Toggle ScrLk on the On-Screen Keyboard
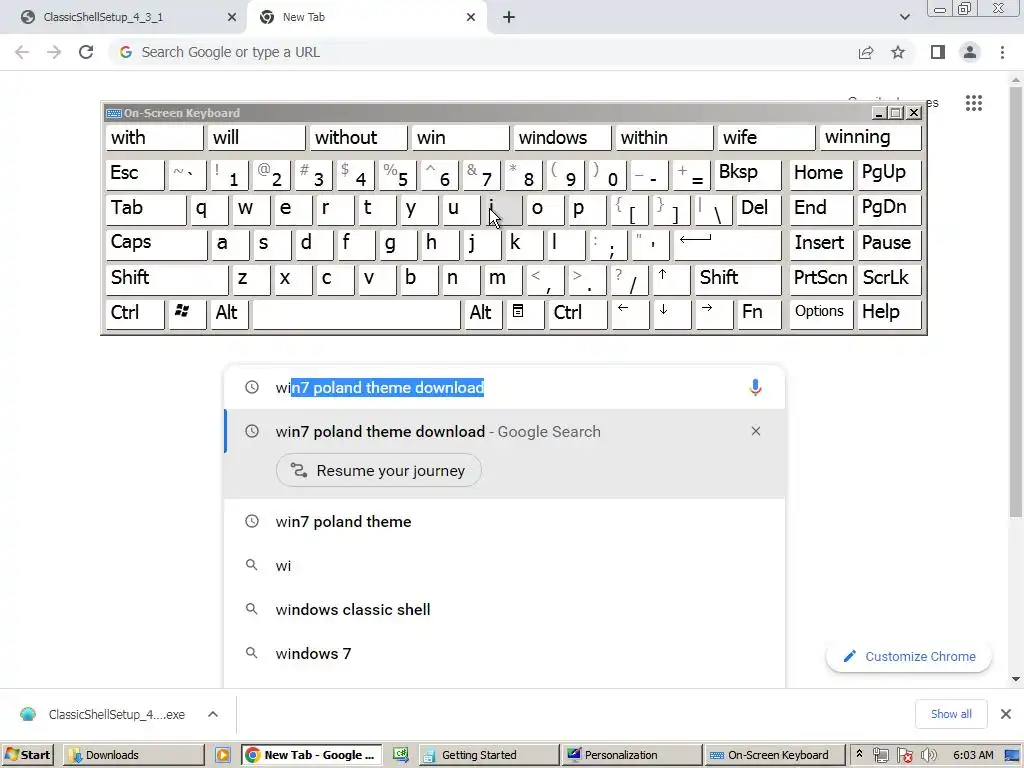The width and height of the screenshot is (1024, 768). tap(889, 280)
